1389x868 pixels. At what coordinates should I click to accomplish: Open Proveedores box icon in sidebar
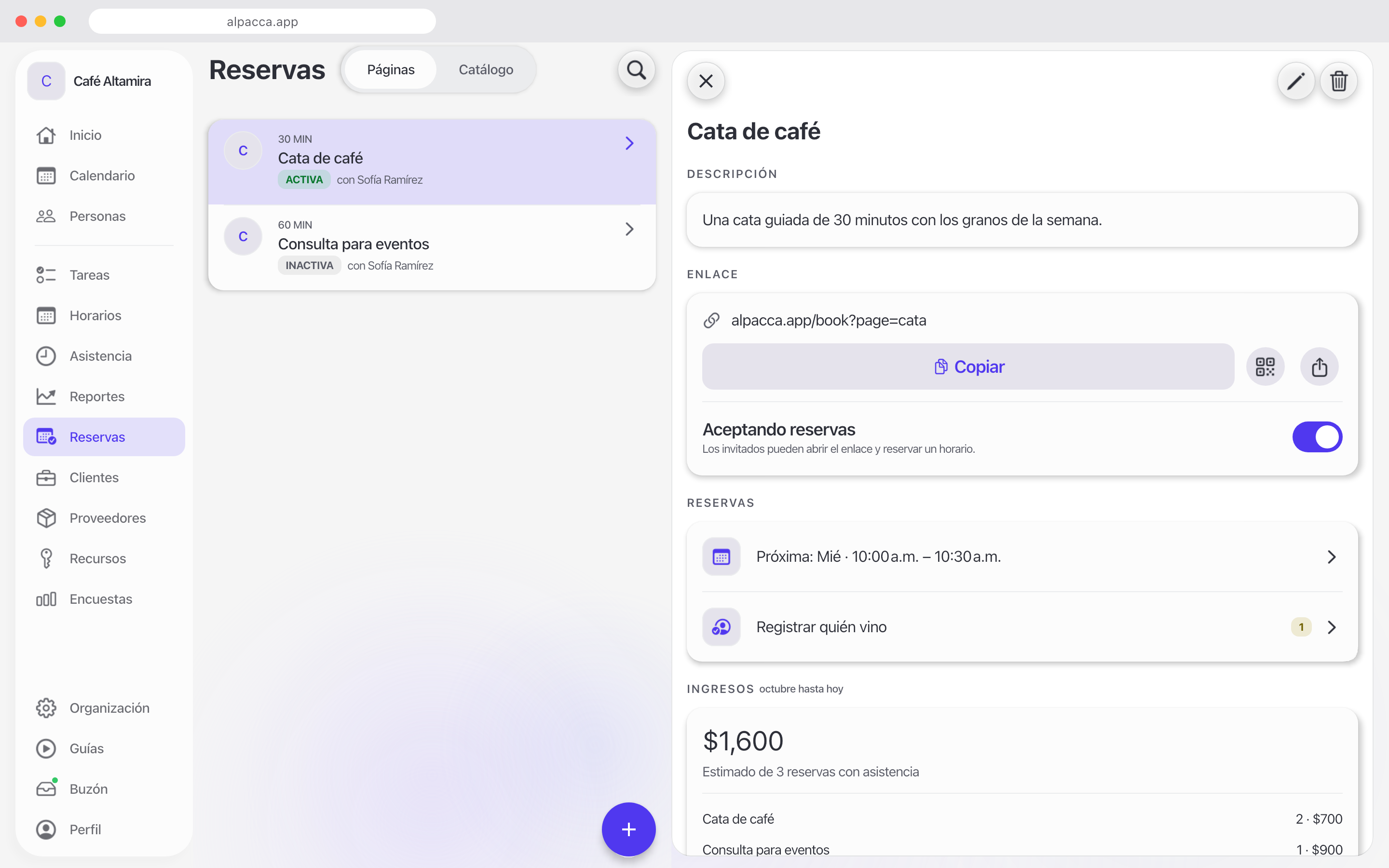[46, 518]
